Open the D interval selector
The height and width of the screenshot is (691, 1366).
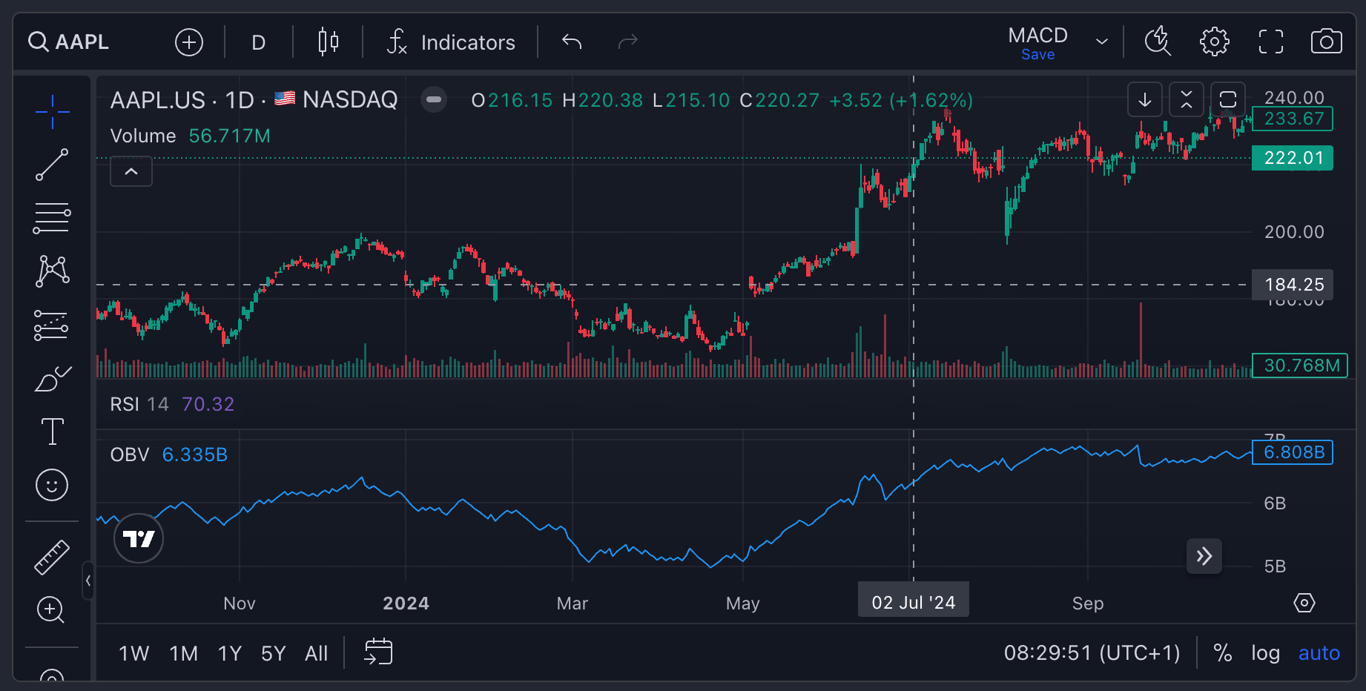pos(258,42)
